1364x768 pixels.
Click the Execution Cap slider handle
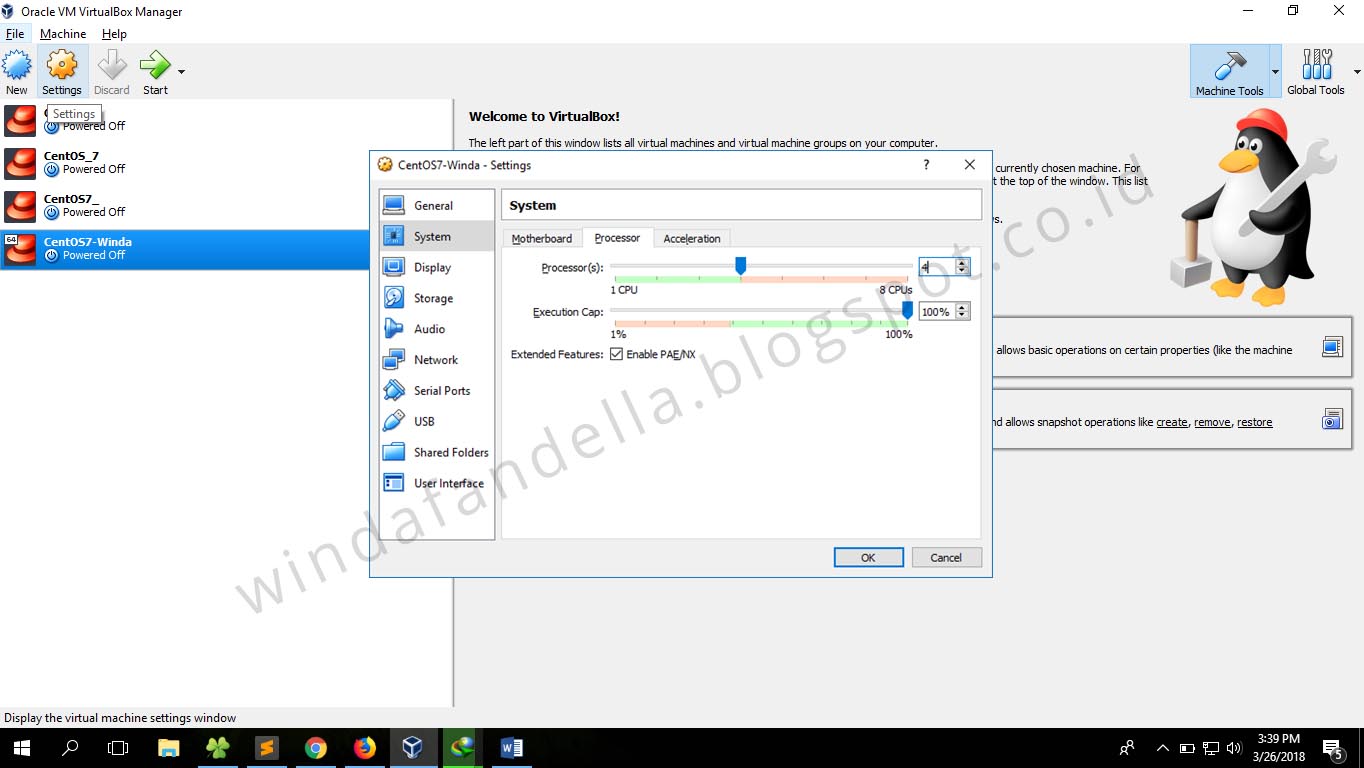pyautogui.click(x=907, y=311)
